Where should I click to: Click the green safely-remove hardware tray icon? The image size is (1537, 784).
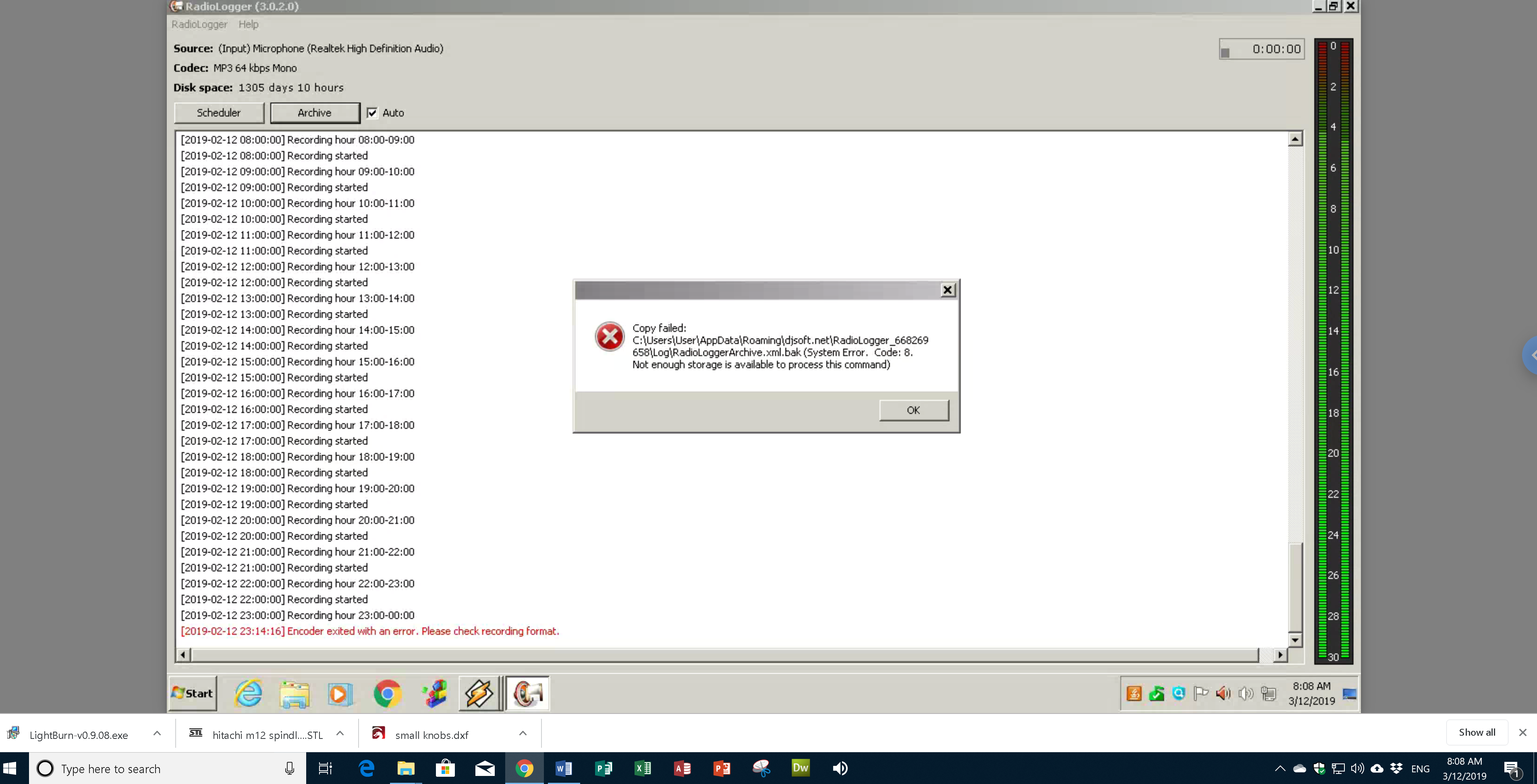(x=1156, y=693)
